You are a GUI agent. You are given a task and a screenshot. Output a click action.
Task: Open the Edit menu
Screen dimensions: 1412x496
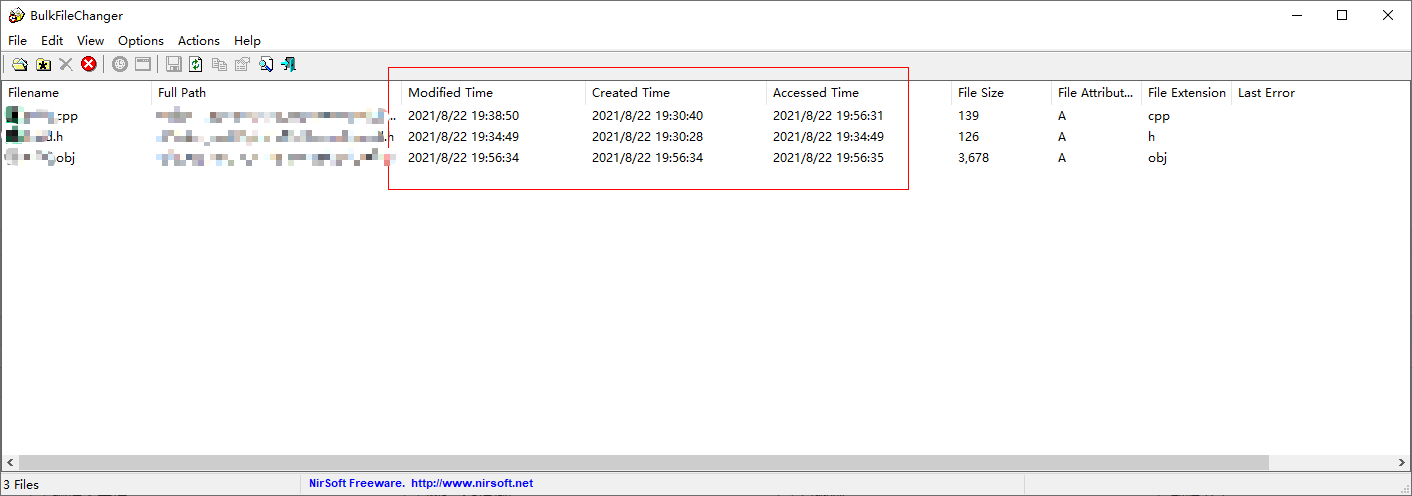tap(52, 41)
